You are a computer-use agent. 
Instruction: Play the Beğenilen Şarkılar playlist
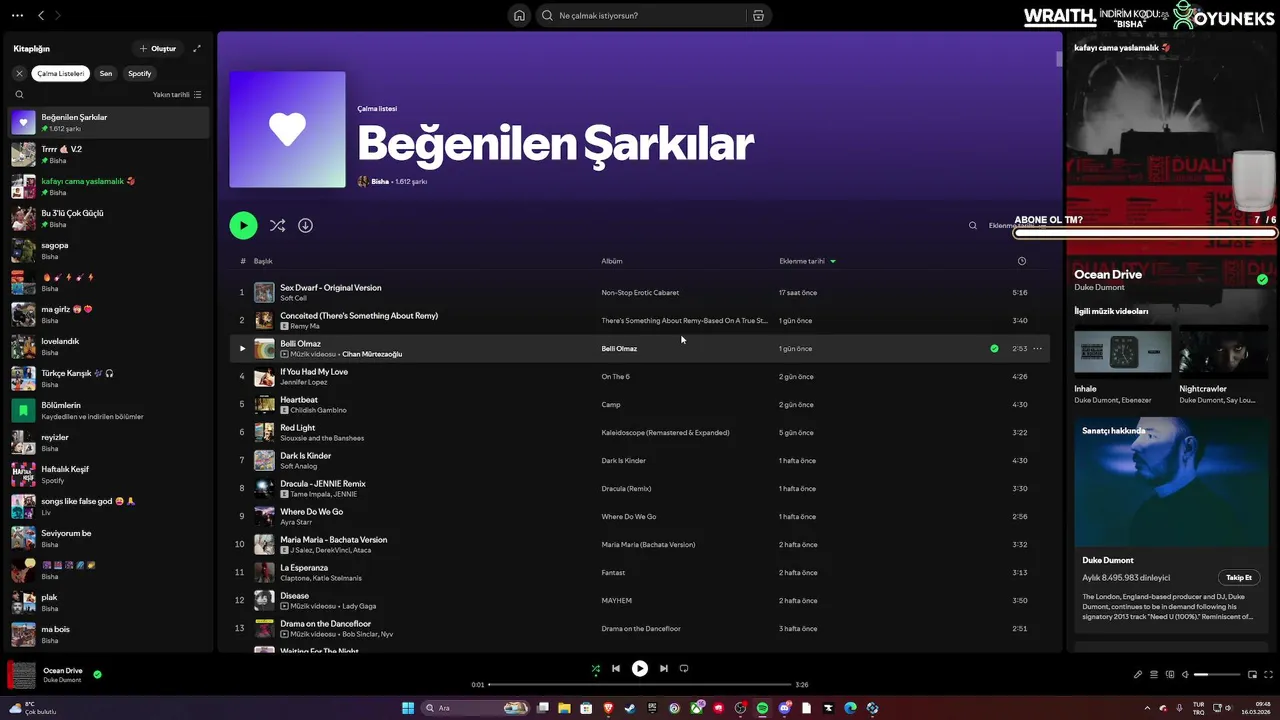(243, 225)
